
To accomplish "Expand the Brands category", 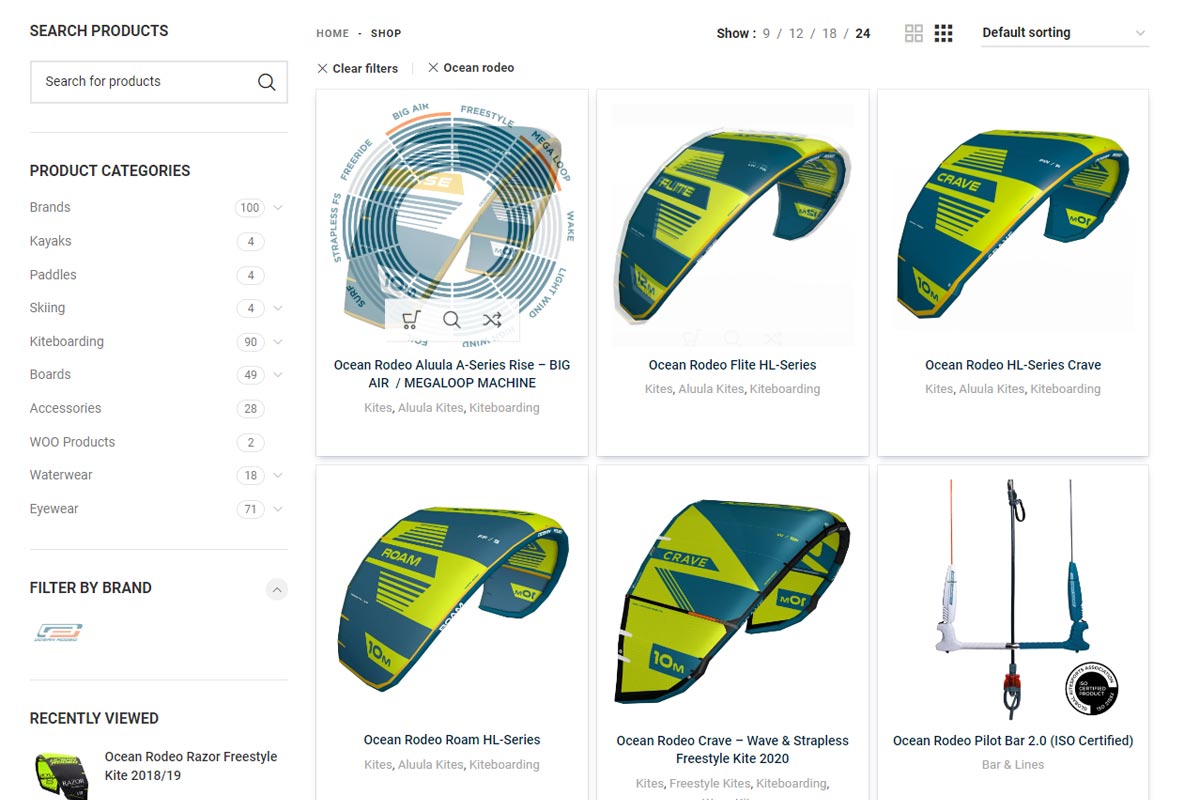I will click(278, 208).
